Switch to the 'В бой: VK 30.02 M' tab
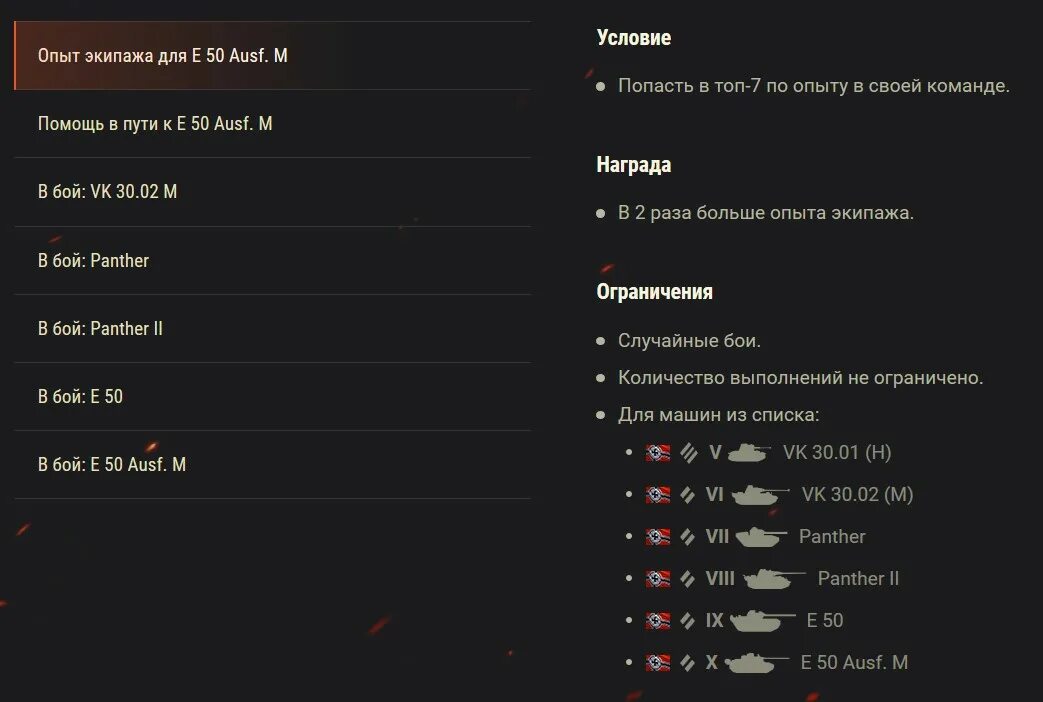Viewport: 1043px width, 702px height. pyautogui.click(x=108, y=192)
